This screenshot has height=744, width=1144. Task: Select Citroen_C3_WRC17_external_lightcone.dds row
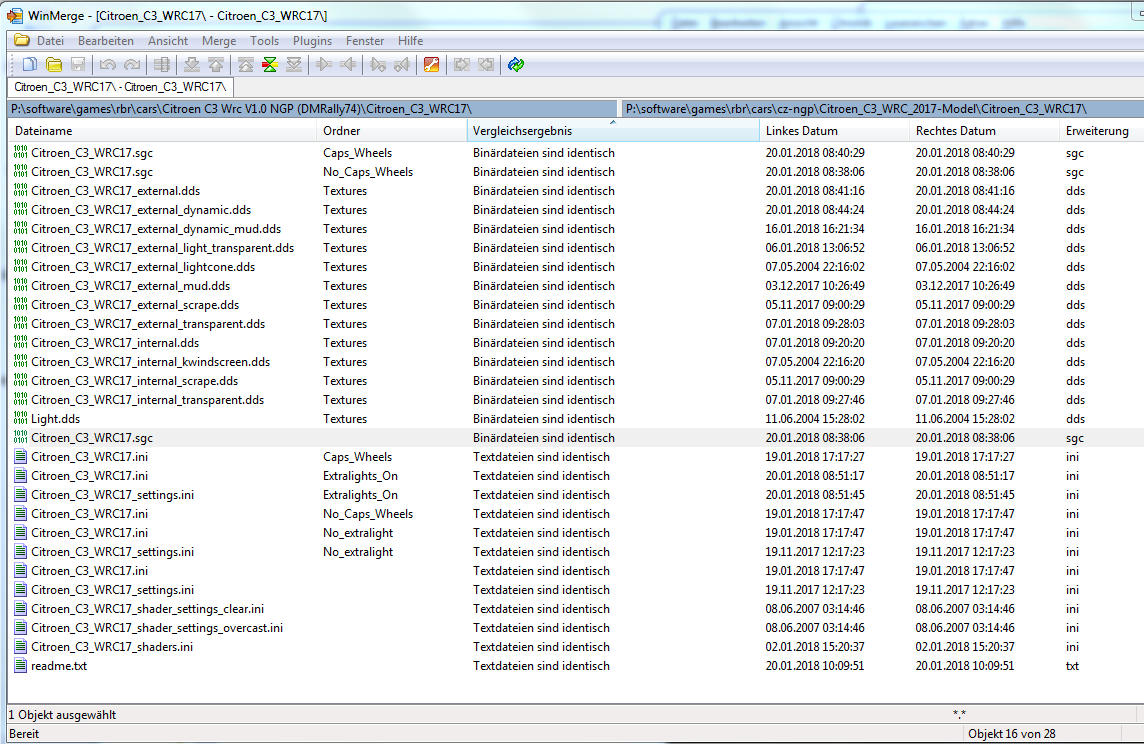click(x=576, y=267)
